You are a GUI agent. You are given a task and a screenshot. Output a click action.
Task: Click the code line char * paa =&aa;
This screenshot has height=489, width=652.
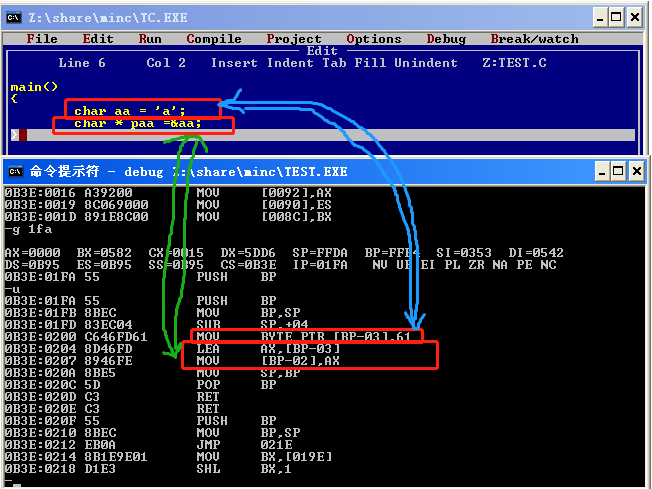coord(138,123)
